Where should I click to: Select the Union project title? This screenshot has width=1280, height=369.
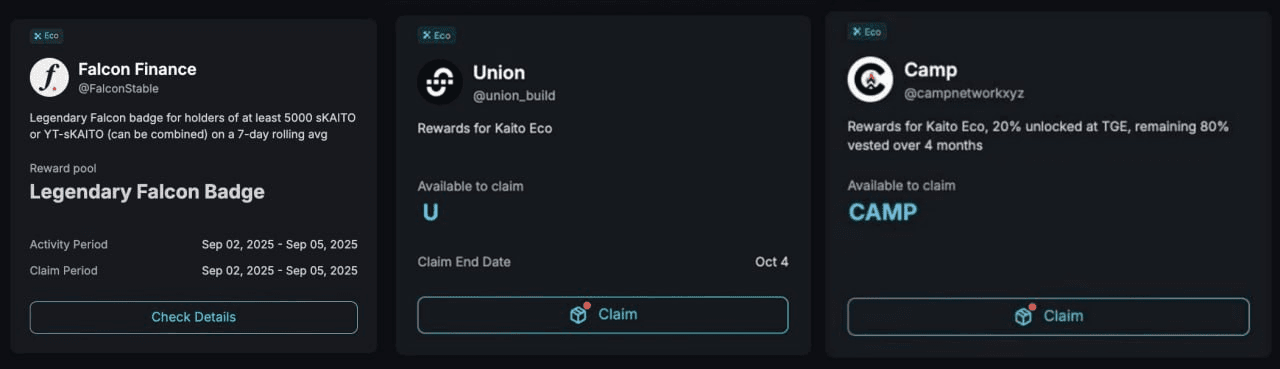[499, 73]
